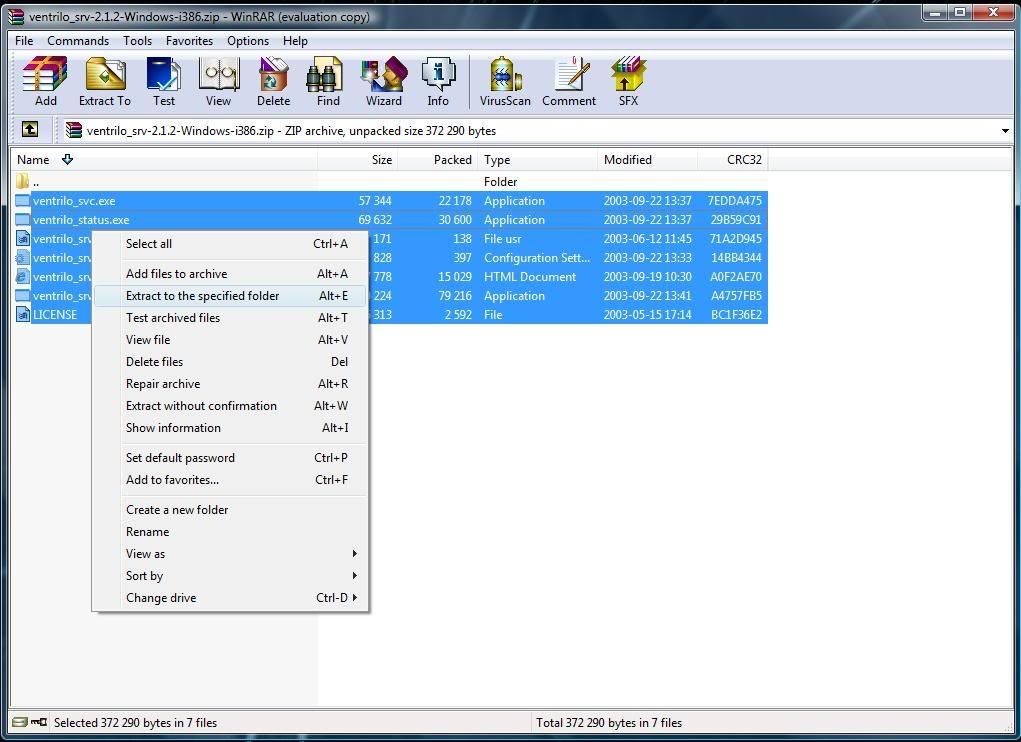Click the CRC32 value 7EDDA475
This screenshot has width=1021, height=742.
(x=734, y=200)
